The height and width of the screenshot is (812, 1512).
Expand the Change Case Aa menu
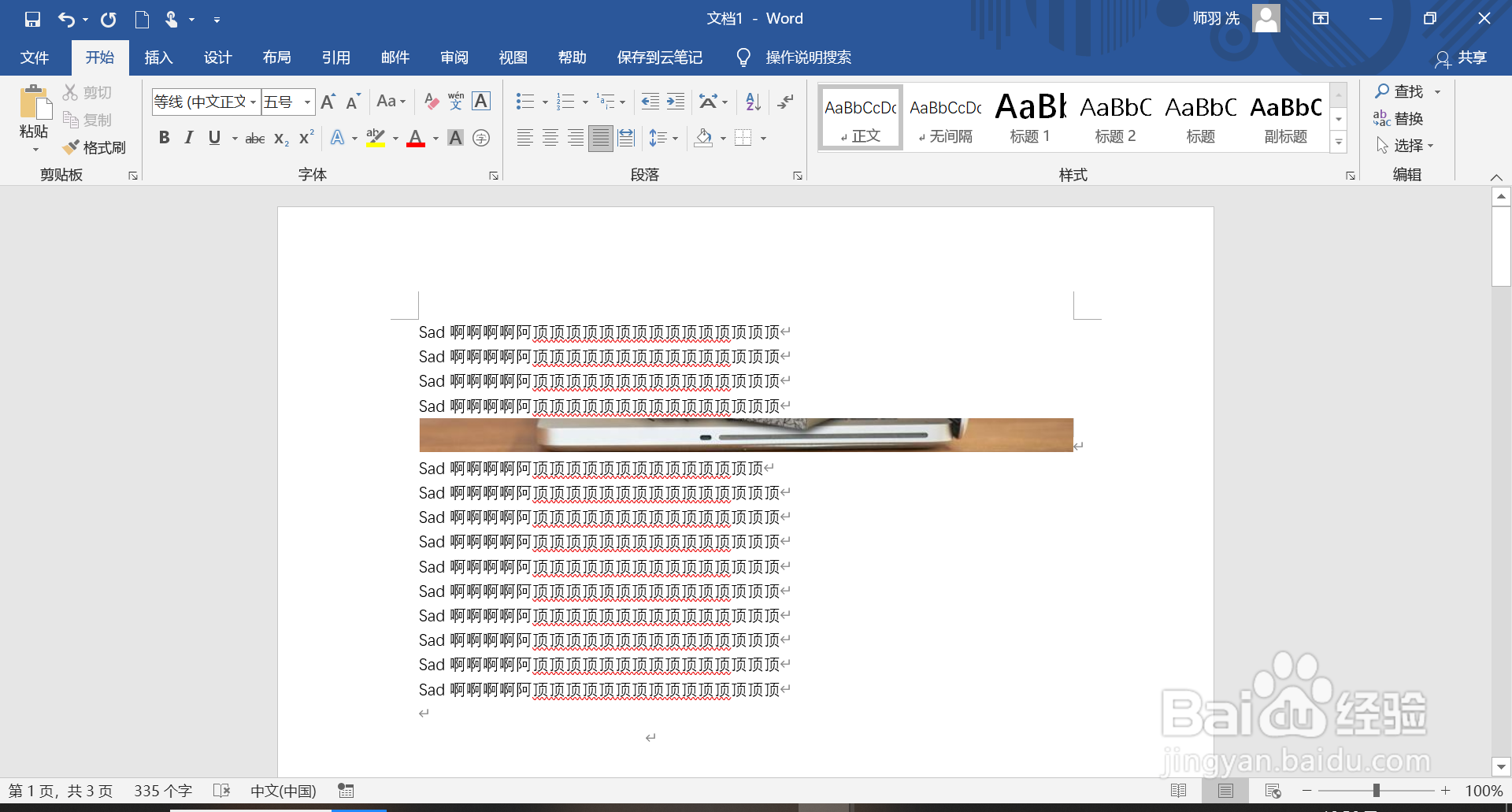(x=391, y=101)
